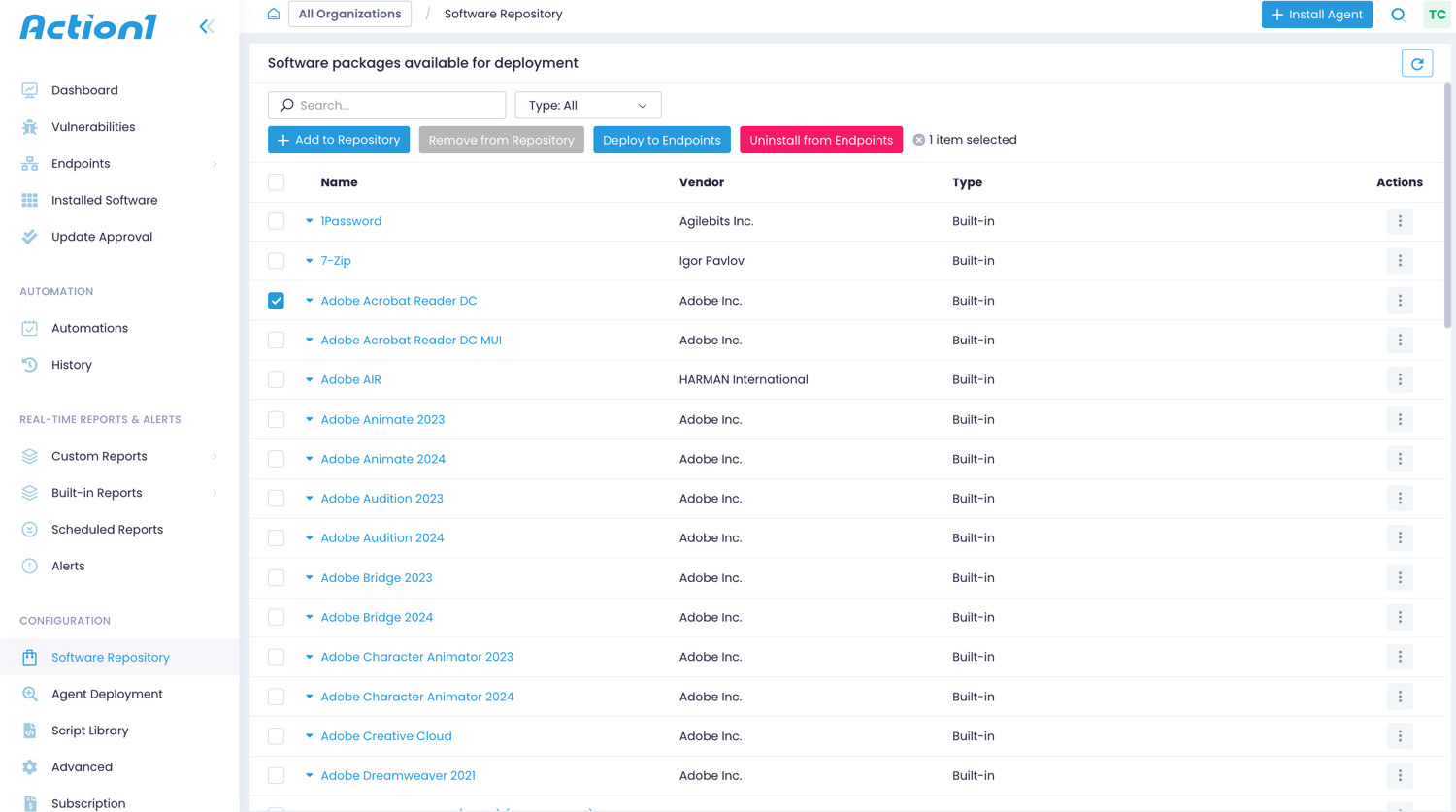Open actions menu for 7-Zip row
Viewport: 1456px width, 812px height.
pos(1400,261)
